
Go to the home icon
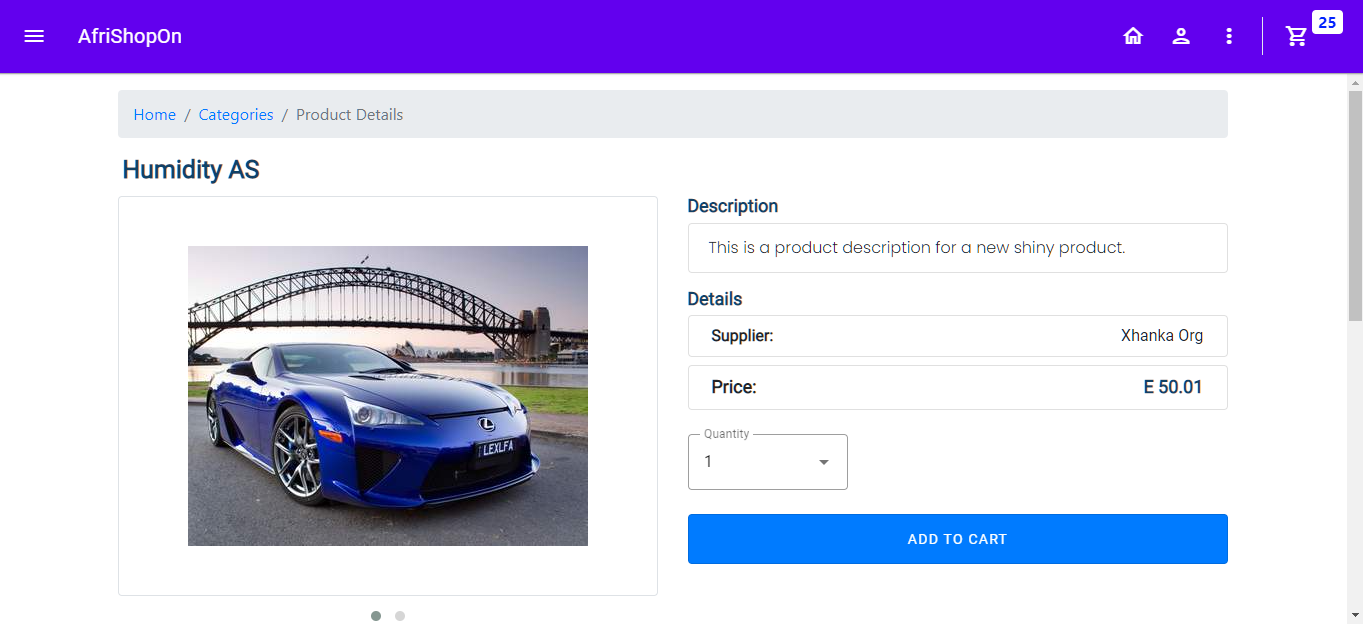(1133, 36)
